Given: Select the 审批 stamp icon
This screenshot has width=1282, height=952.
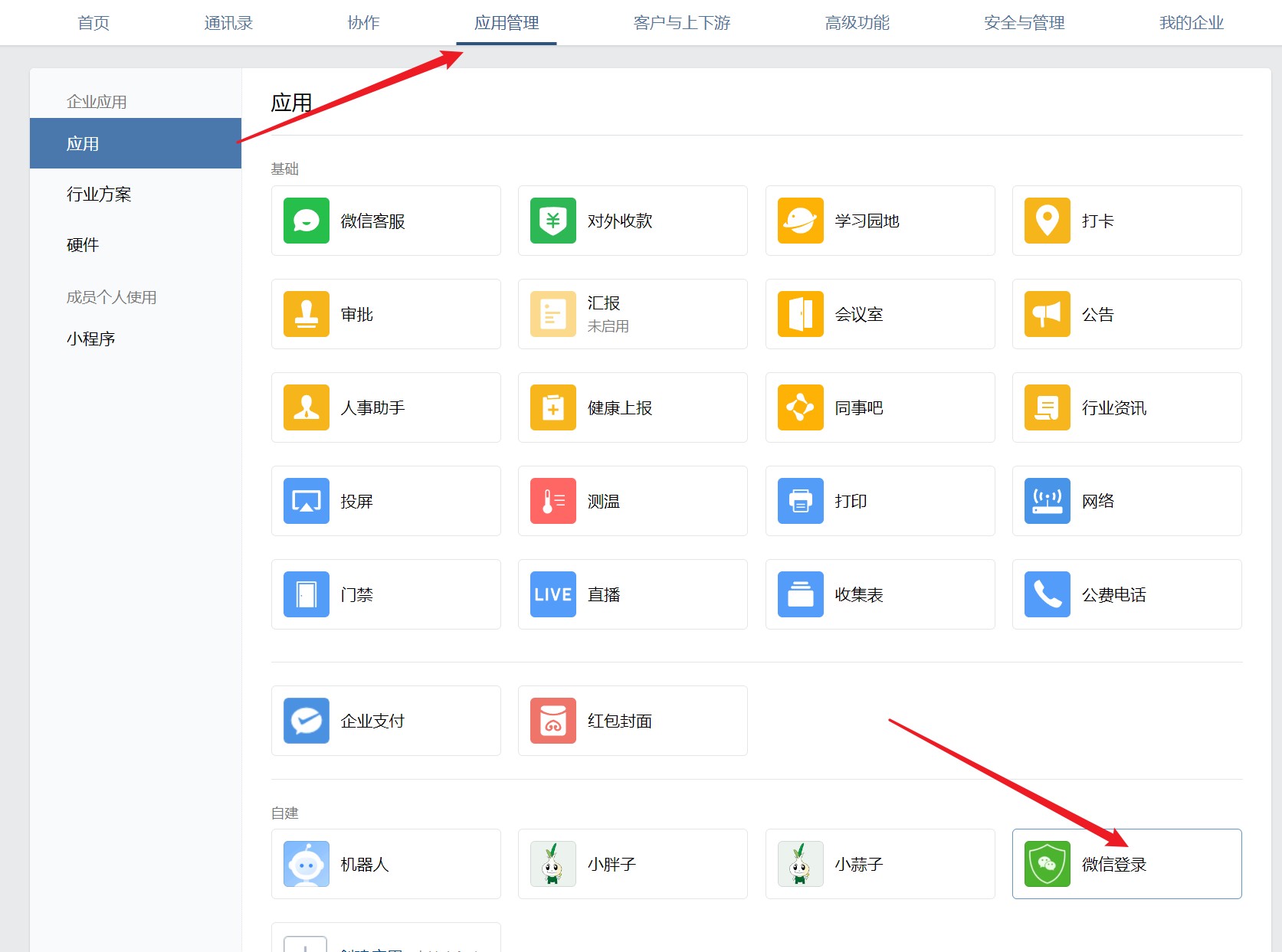Looking at the screenshot, I should [306, 314].
